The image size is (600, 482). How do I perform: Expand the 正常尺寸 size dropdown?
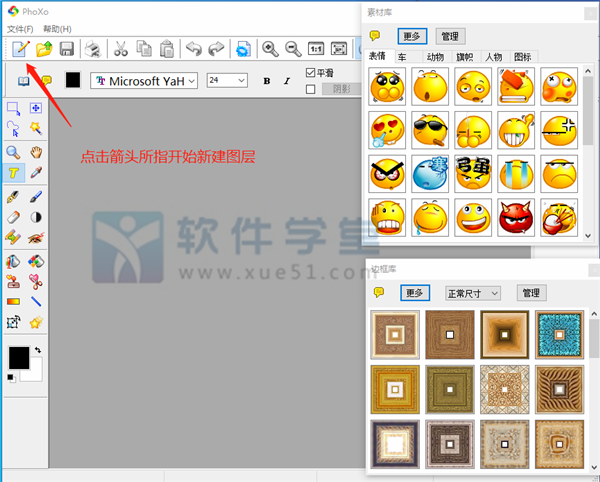472,293
